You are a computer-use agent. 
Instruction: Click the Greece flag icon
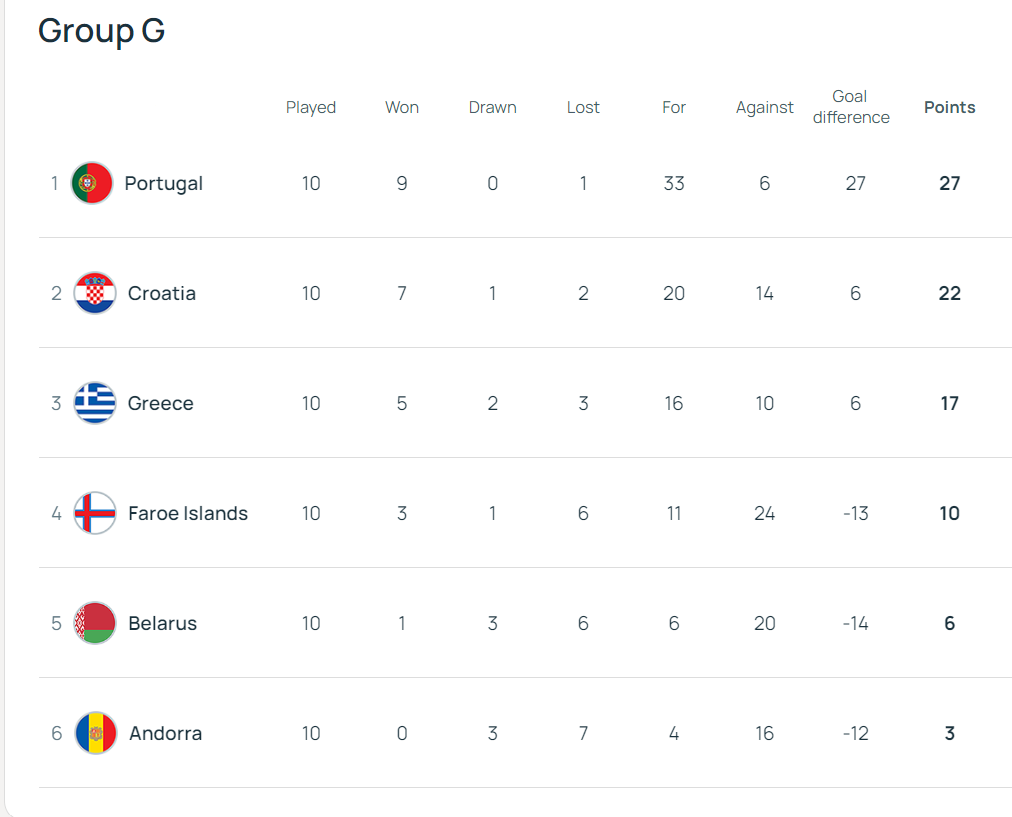[x=95, y=403]
